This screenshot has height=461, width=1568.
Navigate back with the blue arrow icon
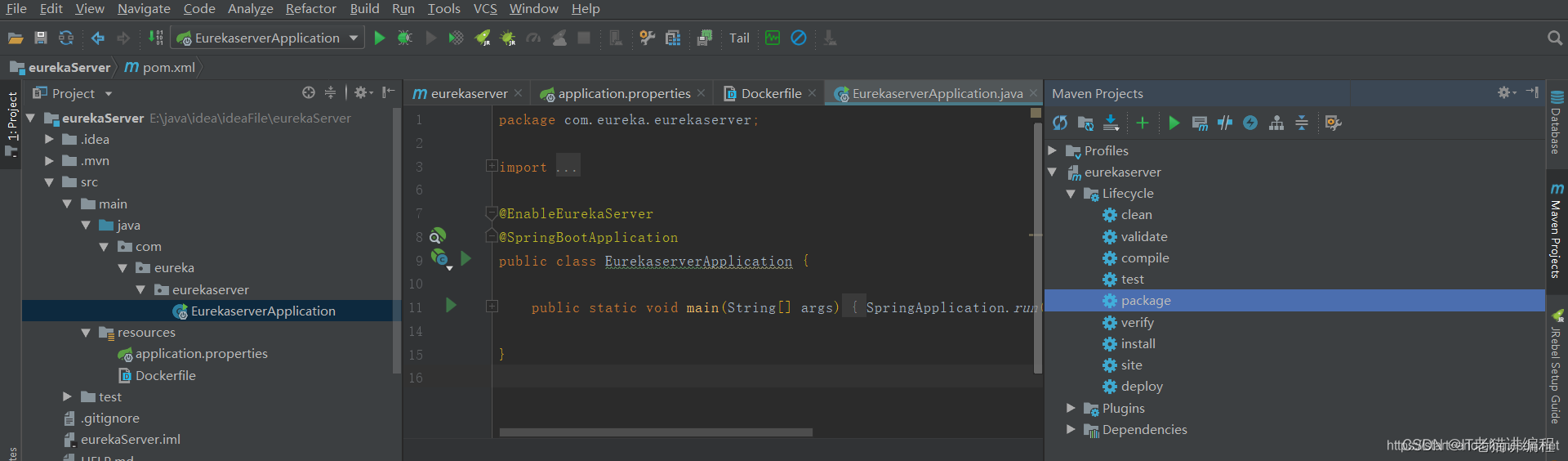click(98, 38)
